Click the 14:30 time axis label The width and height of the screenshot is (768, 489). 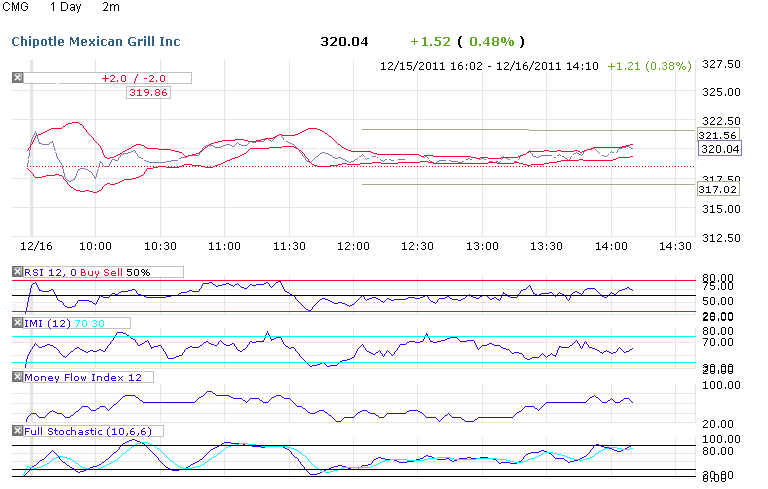click(675, 246)
